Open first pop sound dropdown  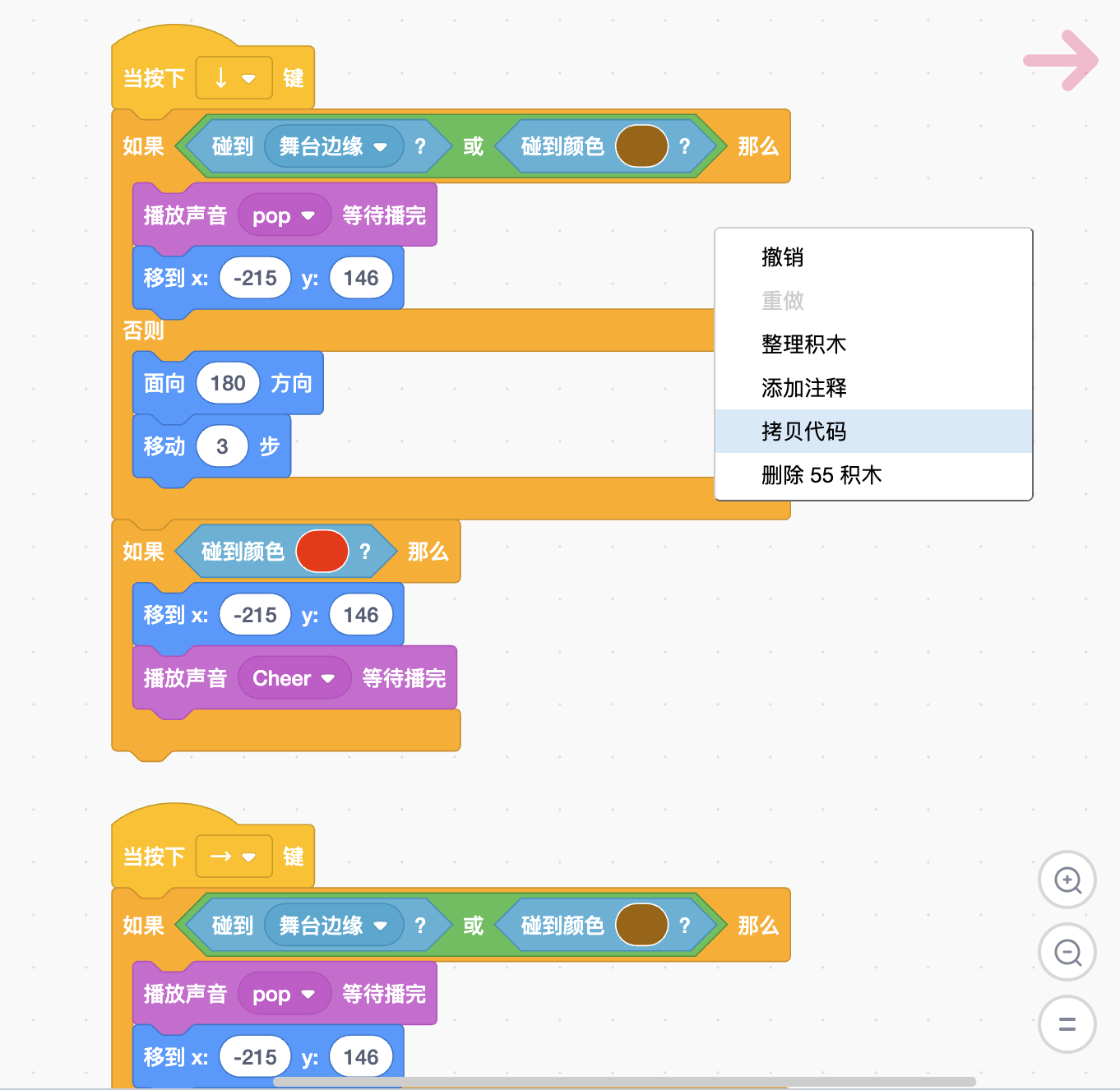tap(285, 215)
